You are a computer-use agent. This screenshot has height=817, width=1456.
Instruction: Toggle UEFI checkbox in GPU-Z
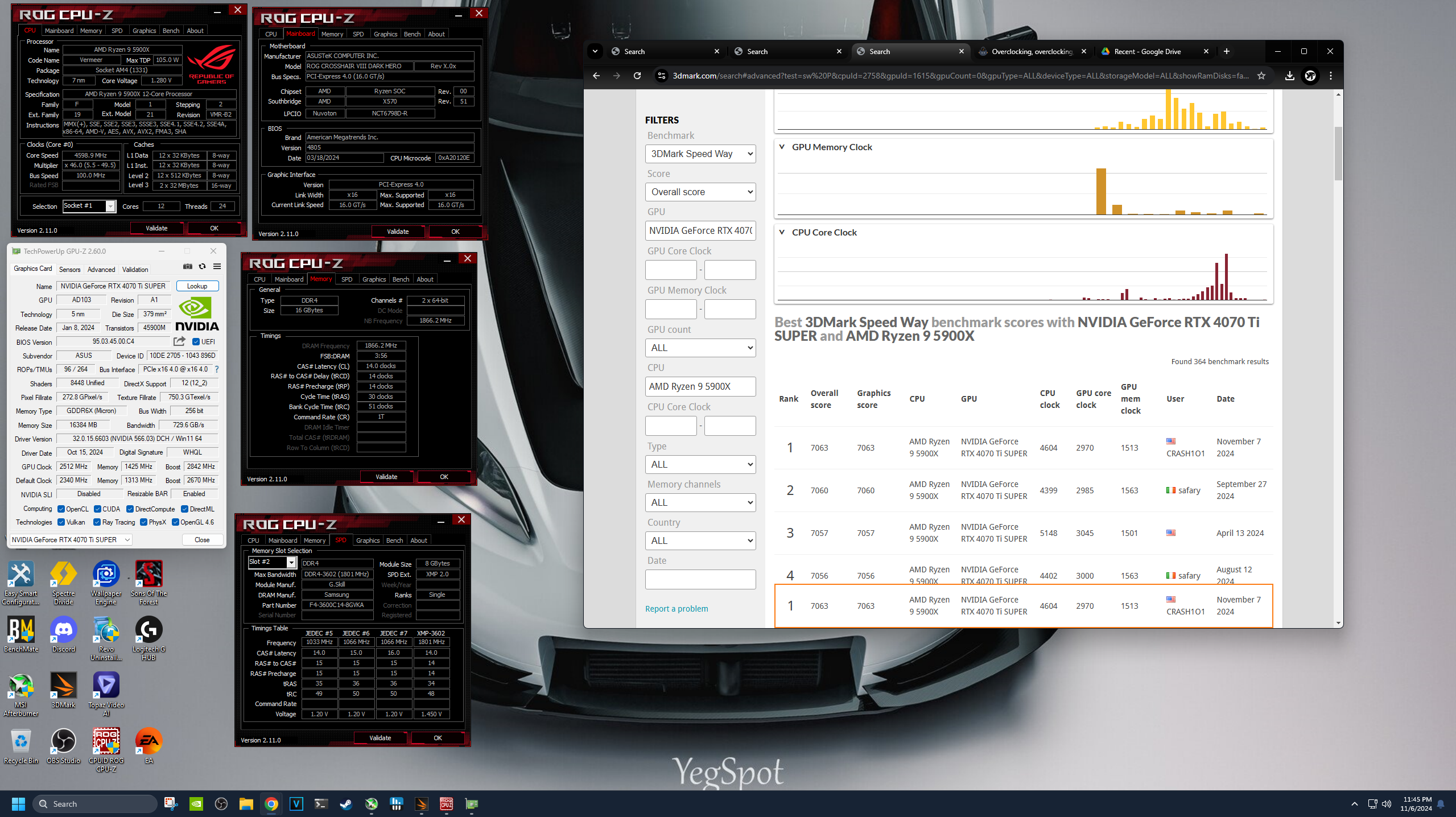pos(196,342)
